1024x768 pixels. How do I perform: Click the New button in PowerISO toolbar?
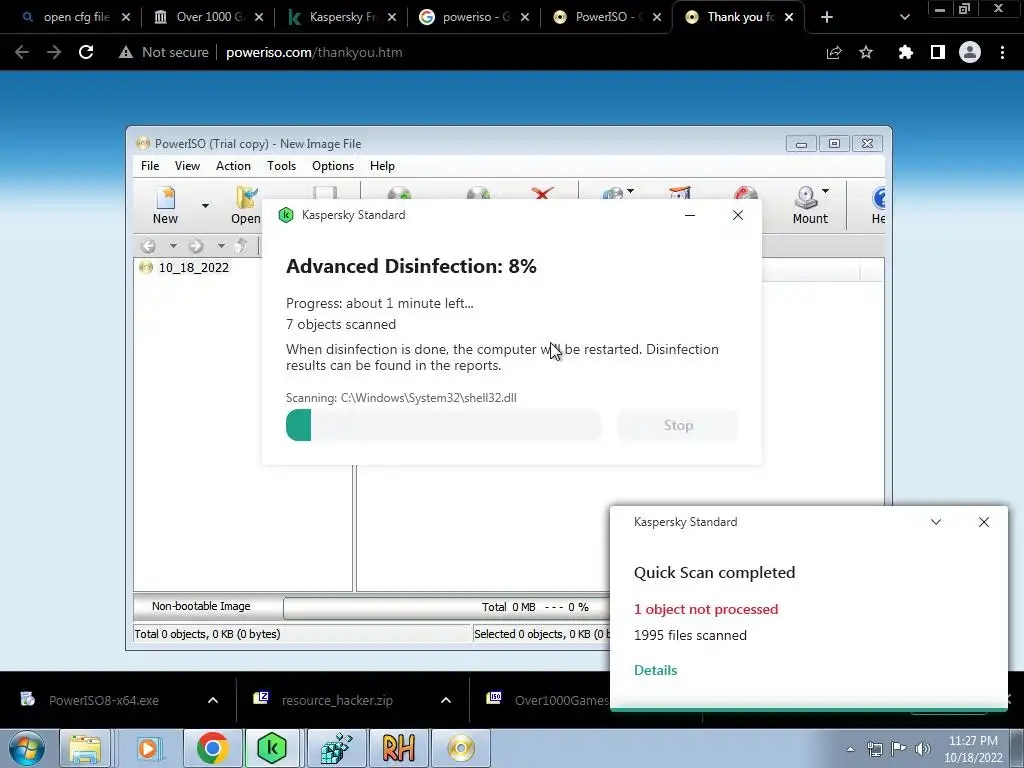click(165, 205)
